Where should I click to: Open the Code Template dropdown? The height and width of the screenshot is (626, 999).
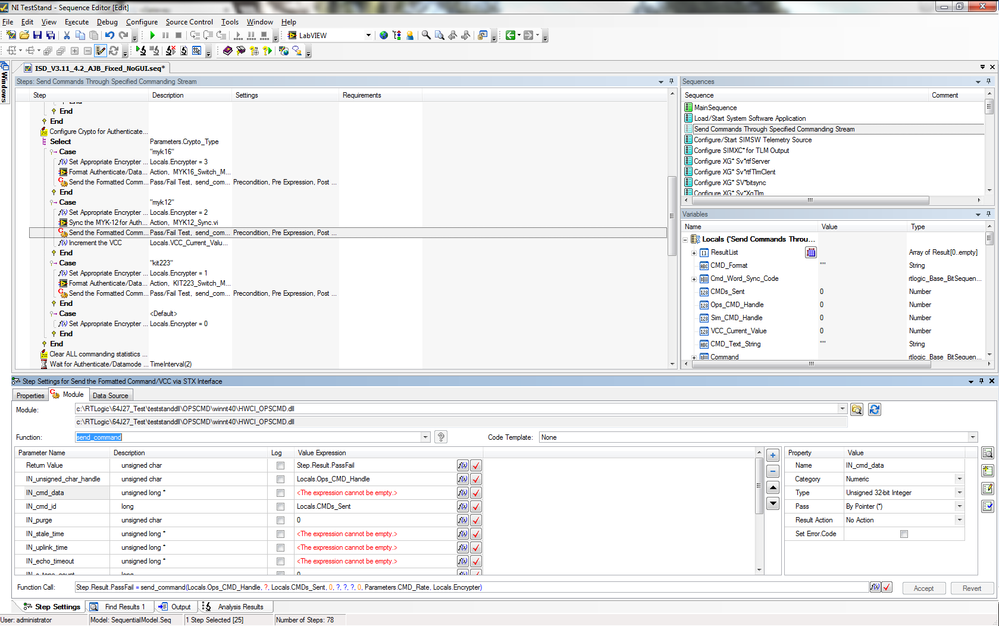pyautogui.click(x=972, y=437)
